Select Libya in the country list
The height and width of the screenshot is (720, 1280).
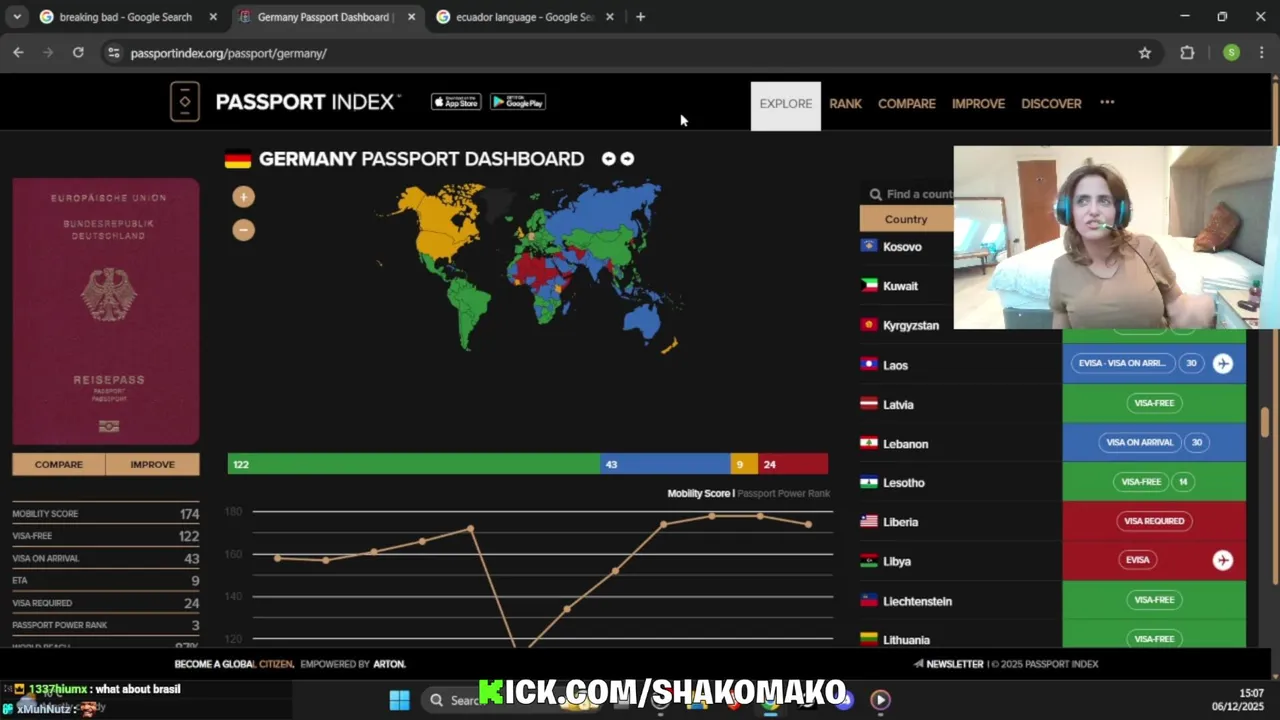coord(897,562)
